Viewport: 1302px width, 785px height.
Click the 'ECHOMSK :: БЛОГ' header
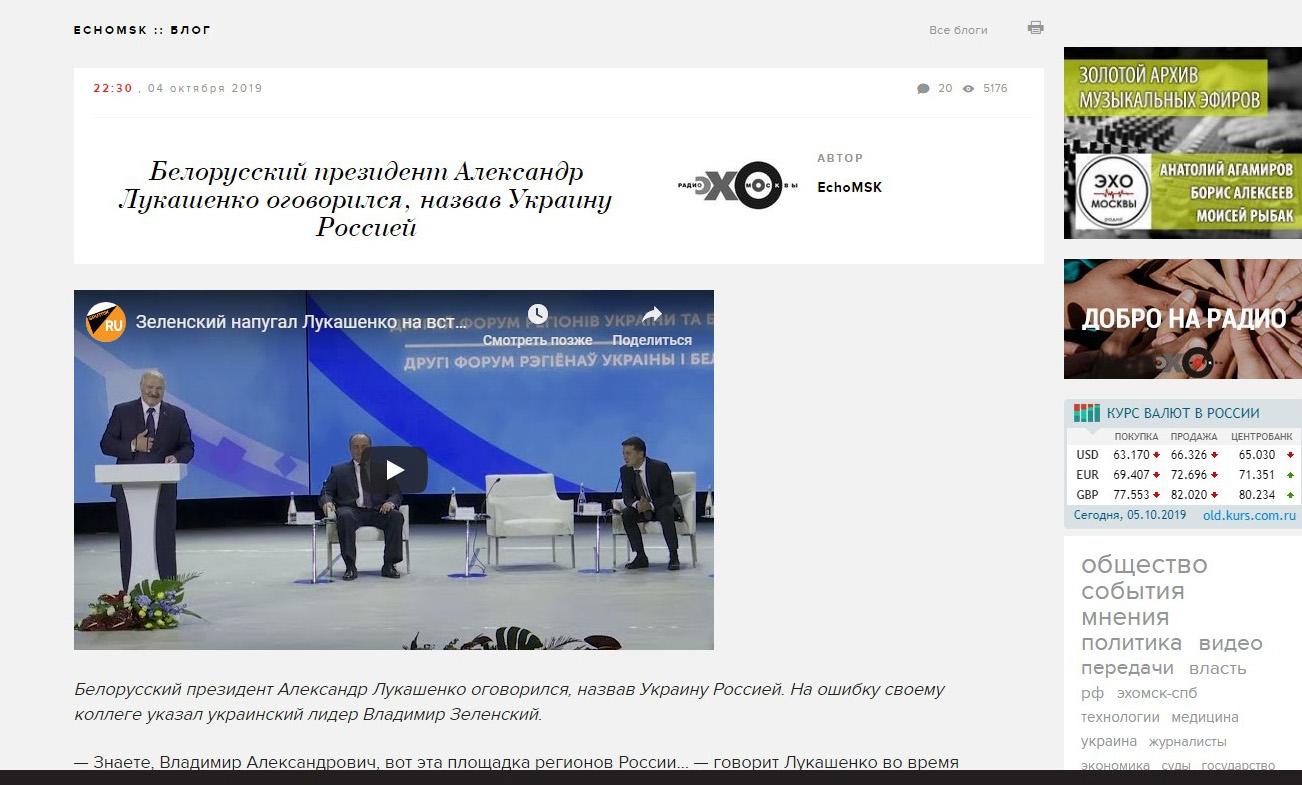(142, 30)
